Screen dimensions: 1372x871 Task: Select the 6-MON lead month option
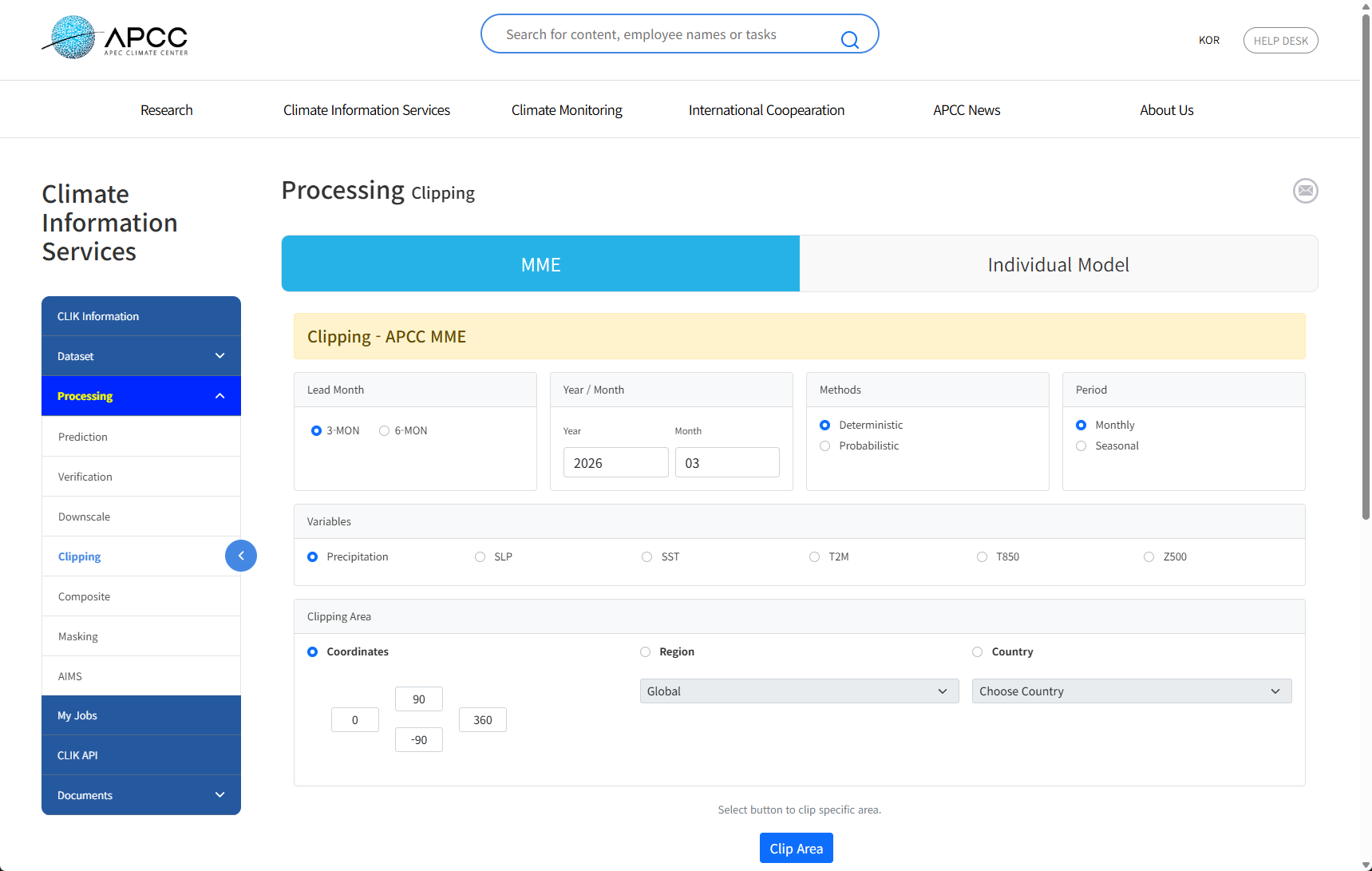[x=385, y=431]
